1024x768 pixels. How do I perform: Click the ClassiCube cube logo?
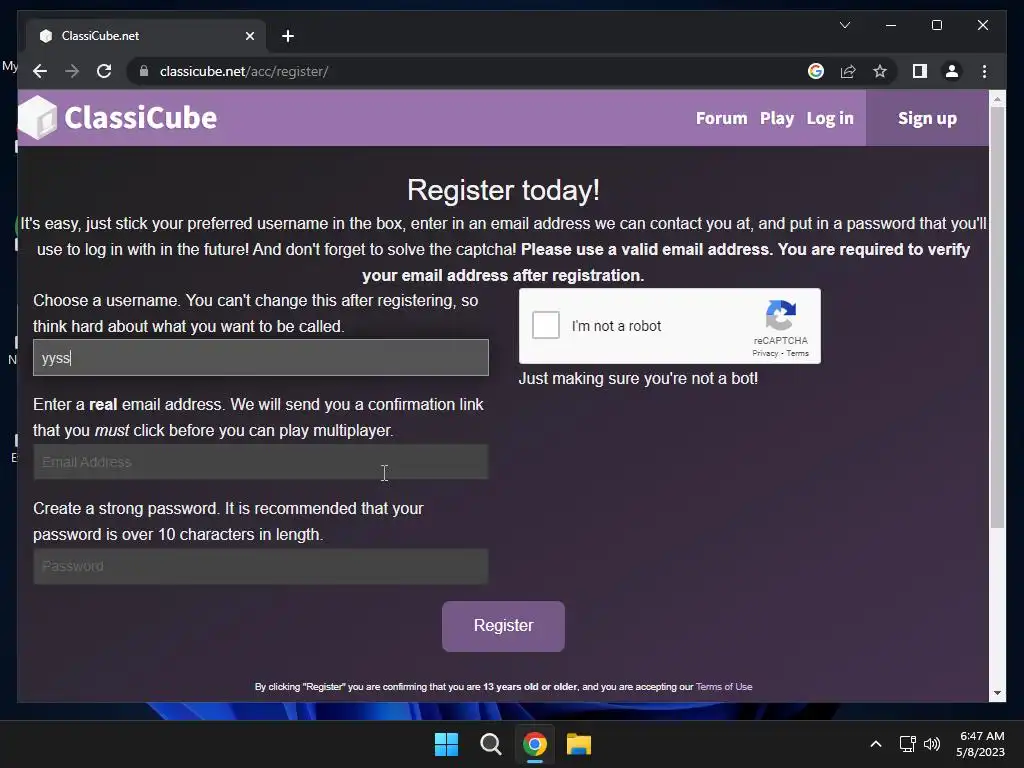pyautogui.click(x=38, y=118)
